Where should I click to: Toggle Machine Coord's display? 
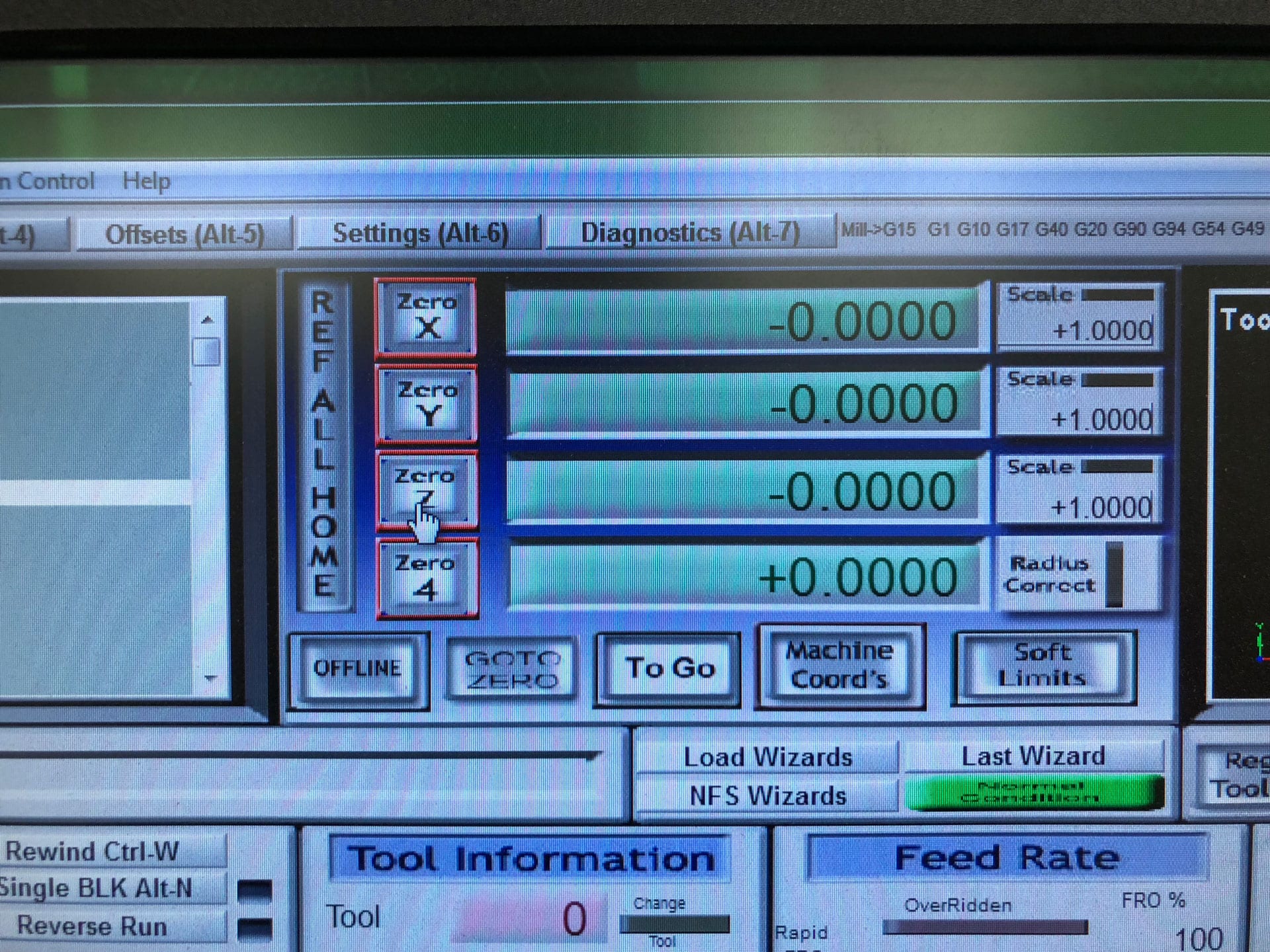tap(839, 666)
